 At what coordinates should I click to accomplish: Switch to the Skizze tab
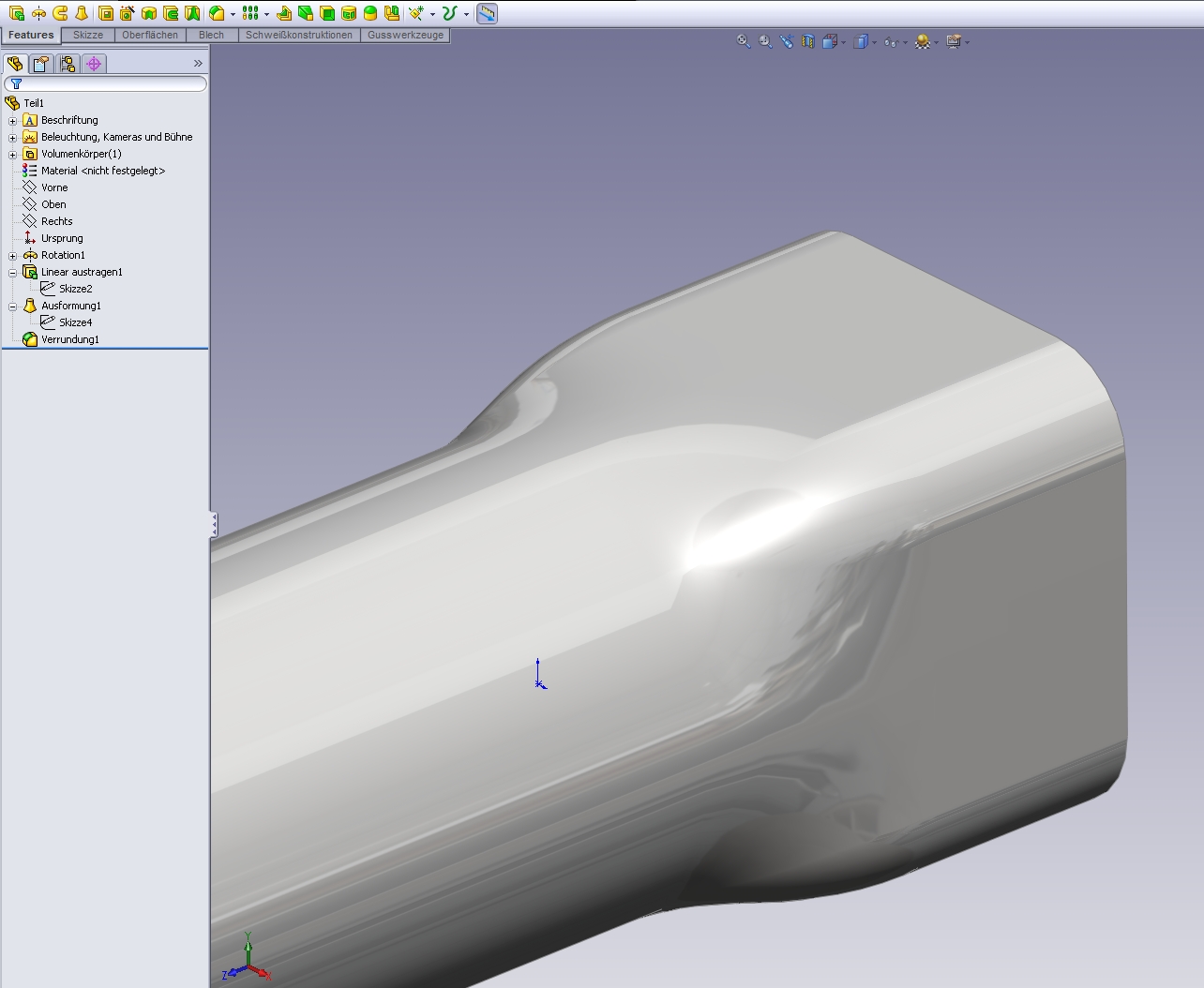88,35
